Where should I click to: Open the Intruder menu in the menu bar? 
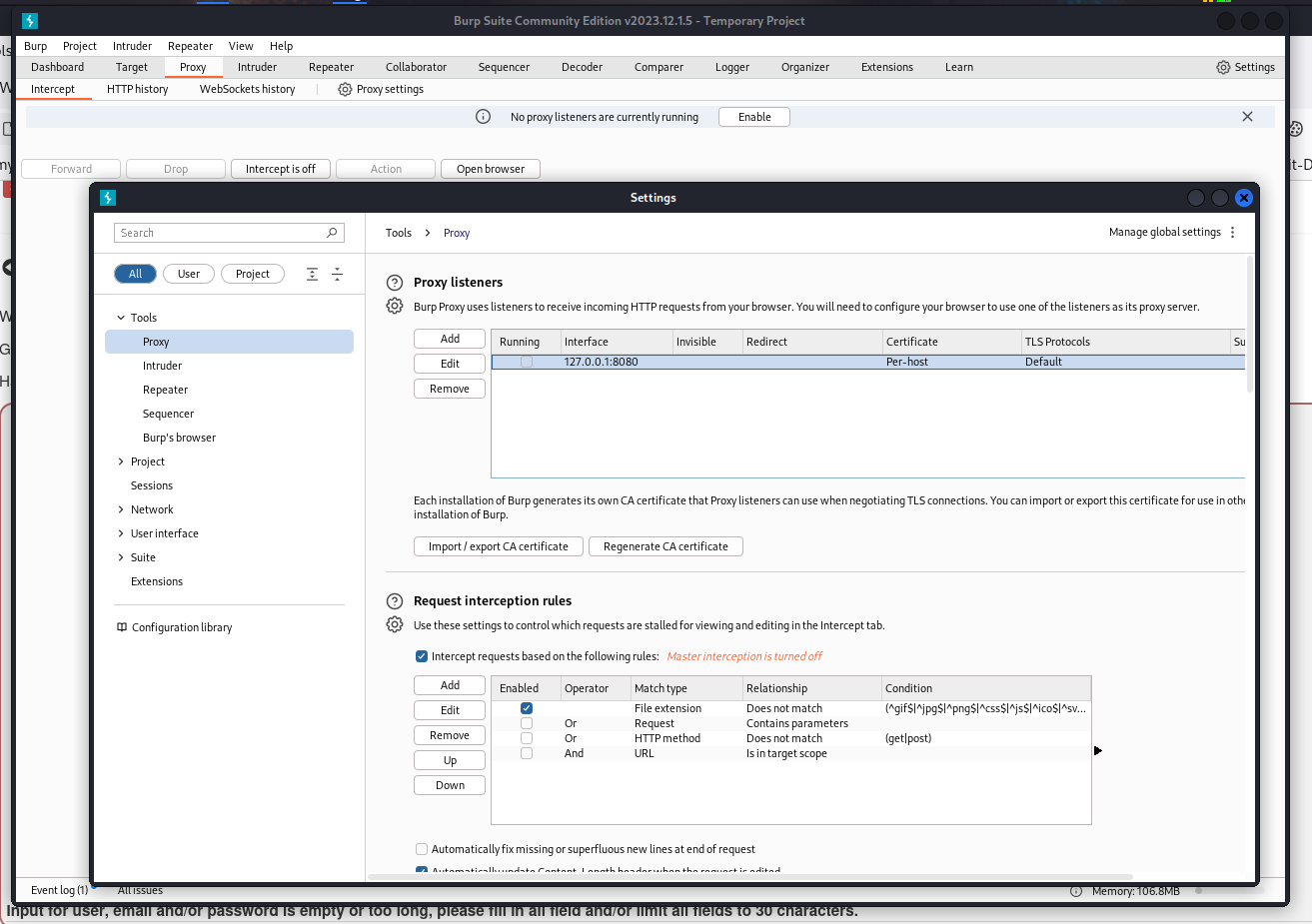[x=132, y=46]
